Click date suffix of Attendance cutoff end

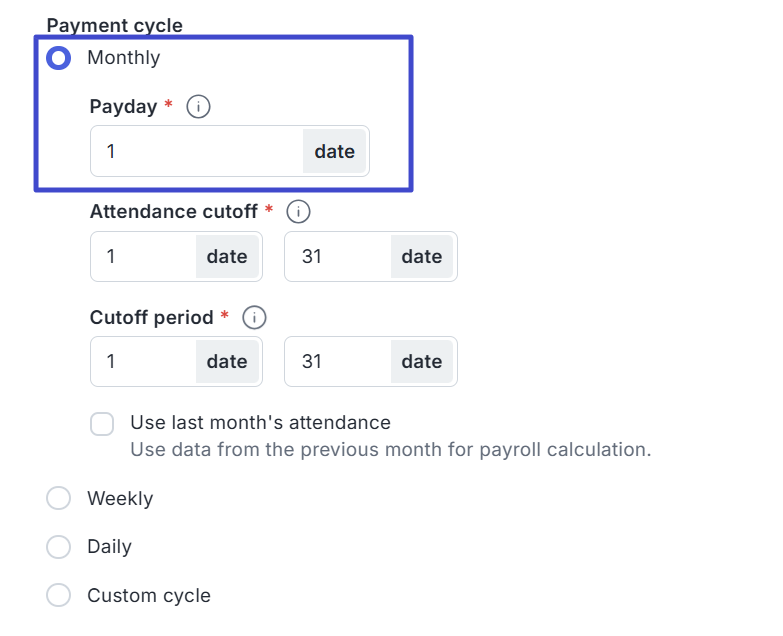(422, 257)
